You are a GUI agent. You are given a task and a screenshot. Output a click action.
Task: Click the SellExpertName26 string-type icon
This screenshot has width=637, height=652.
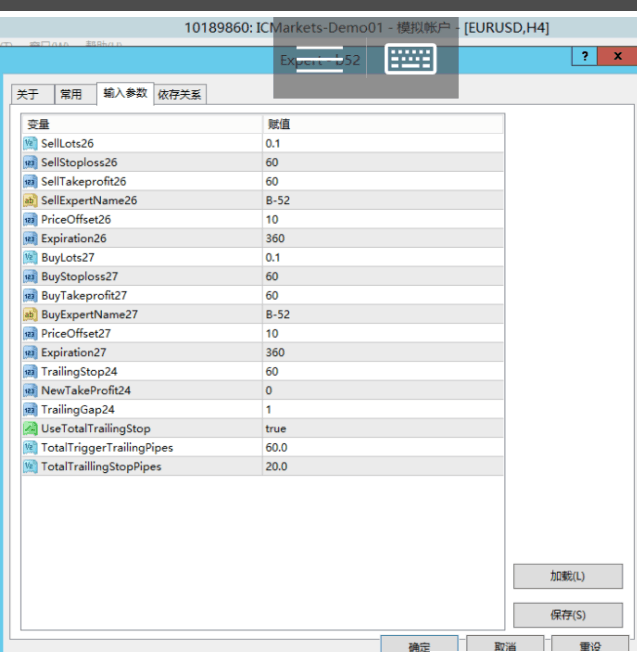[x=30, y=201]
